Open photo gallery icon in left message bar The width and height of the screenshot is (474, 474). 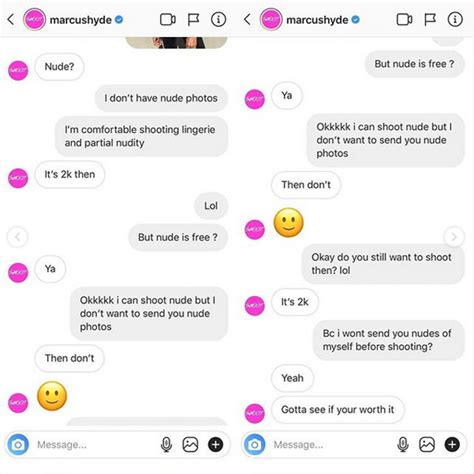coord(190,444)
